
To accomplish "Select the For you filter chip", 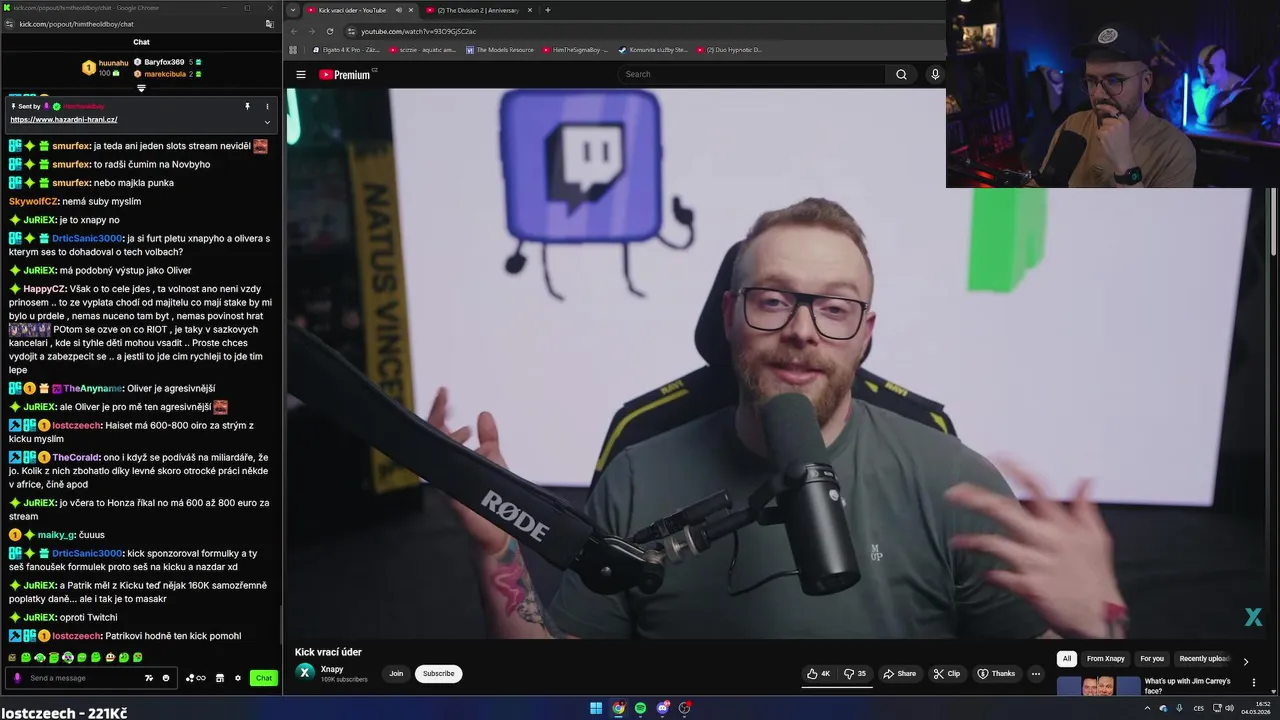I will 1152,659.
